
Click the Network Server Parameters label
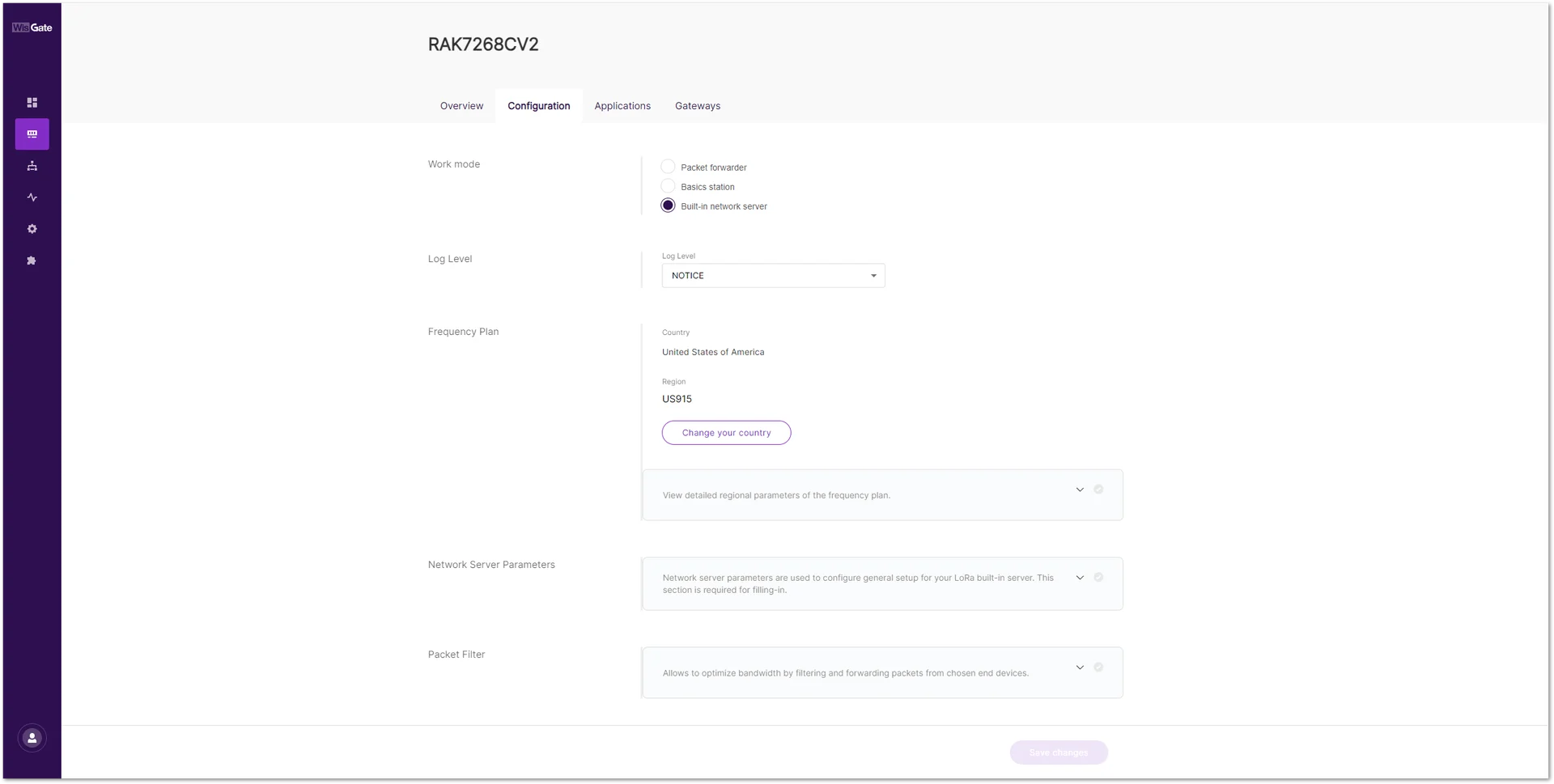(x=491, y=565)
